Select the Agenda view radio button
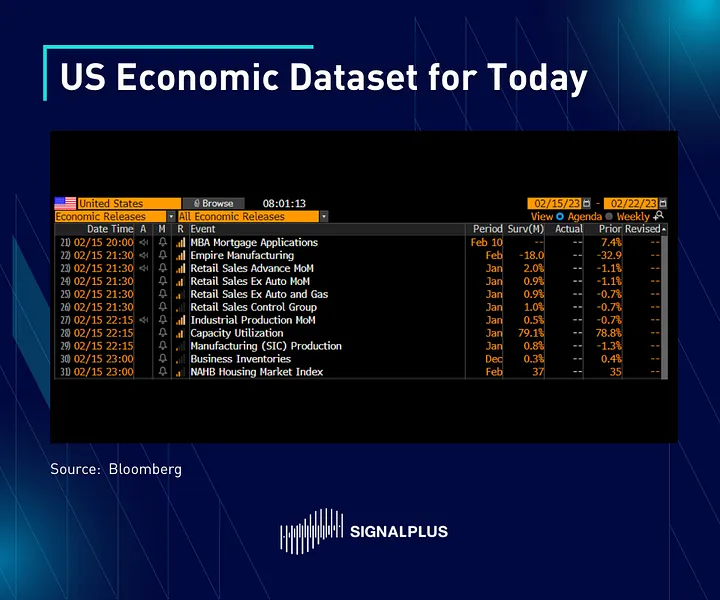Viewport: 720px width, 600px height. 560,216
